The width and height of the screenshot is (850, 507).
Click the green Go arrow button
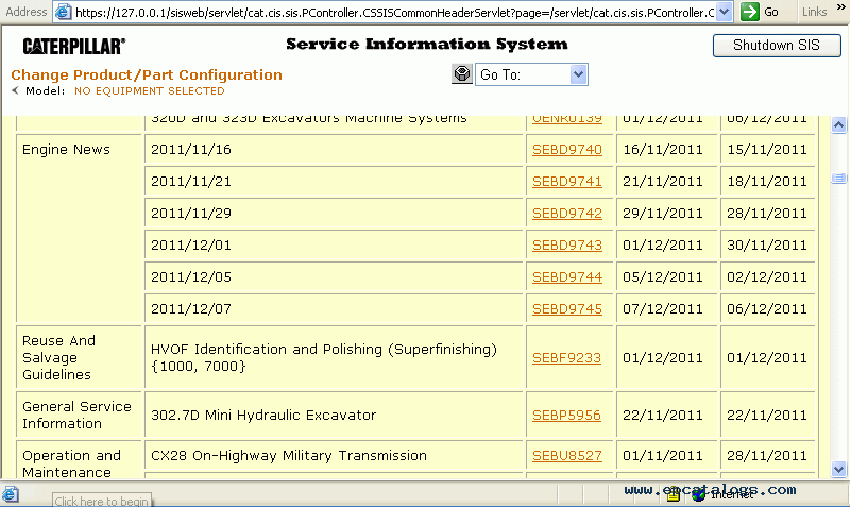tap(750, 11)
